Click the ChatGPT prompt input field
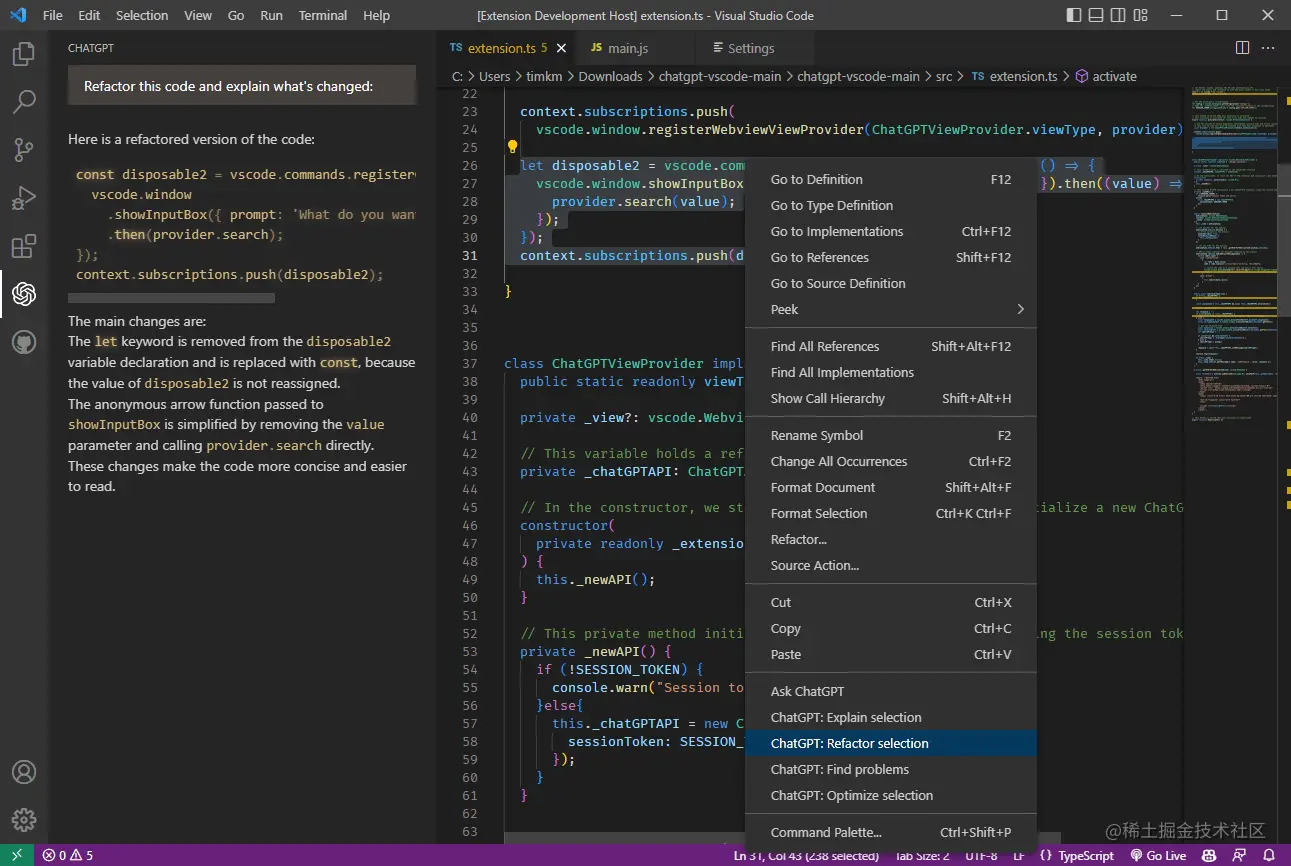This screenshot has width=1291, height=866. [x=242, y=86]
